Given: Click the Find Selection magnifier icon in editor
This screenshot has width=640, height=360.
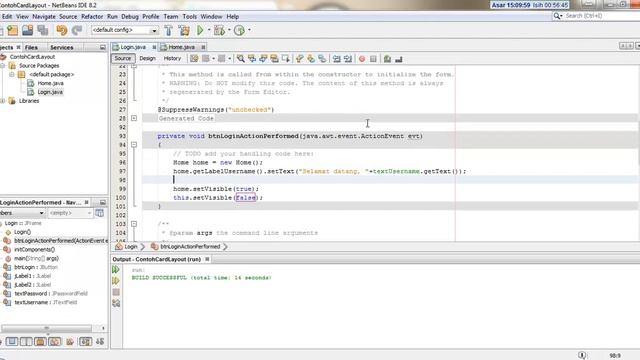Looking at the screenshot, I should 241,59.
